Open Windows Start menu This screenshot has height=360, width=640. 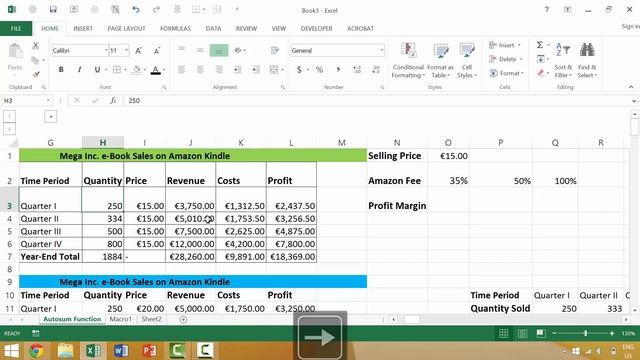(x=11, y=351)
